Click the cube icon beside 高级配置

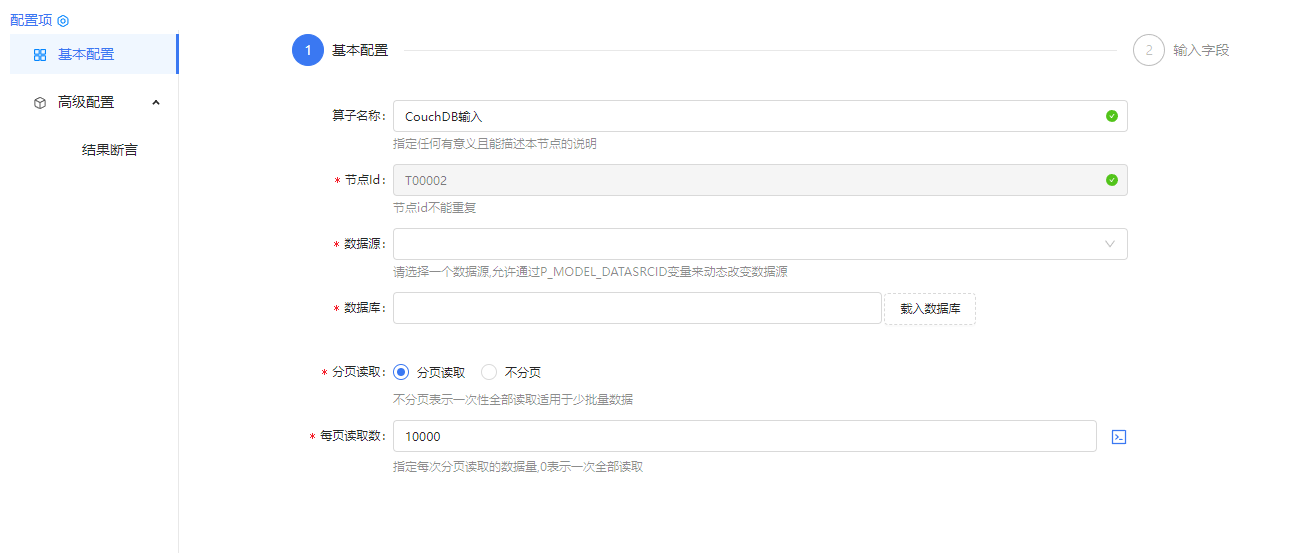click(x=40, y=102)
